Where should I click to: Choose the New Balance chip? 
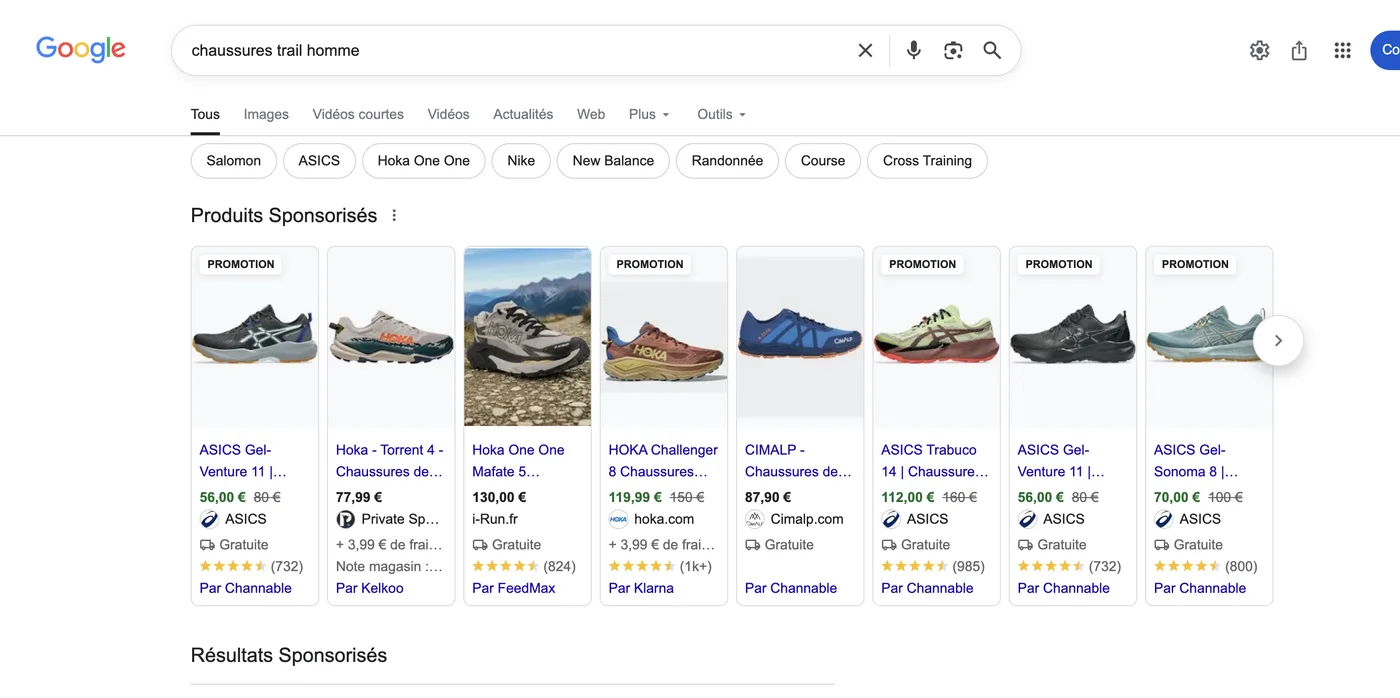pyautogui.click(x=613, y=161)
